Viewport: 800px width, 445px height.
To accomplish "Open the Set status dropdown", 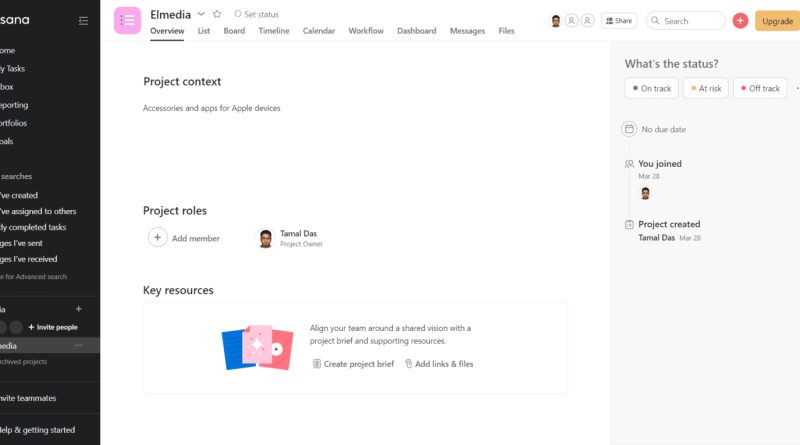I will 256,14.
